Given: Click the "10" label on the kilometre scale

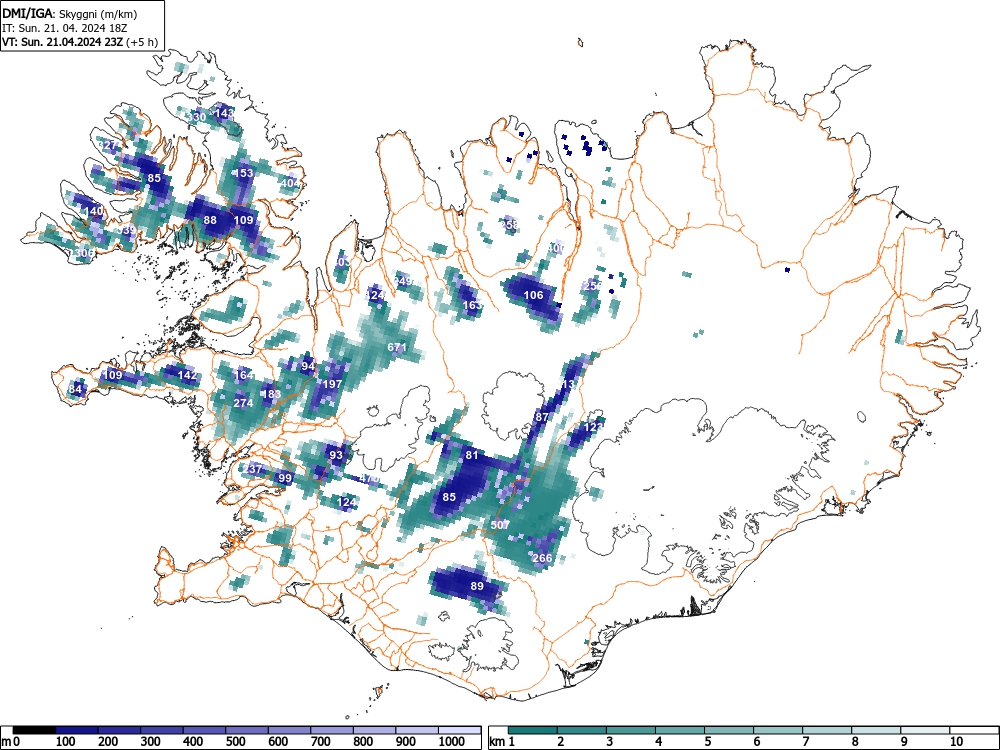Looking at the screenshot, I should 955,742.
